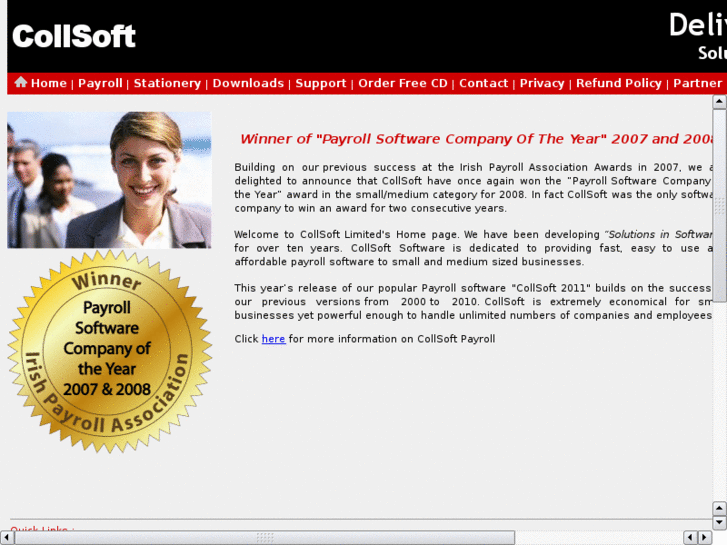Open the Support page

tap(321, 83)
